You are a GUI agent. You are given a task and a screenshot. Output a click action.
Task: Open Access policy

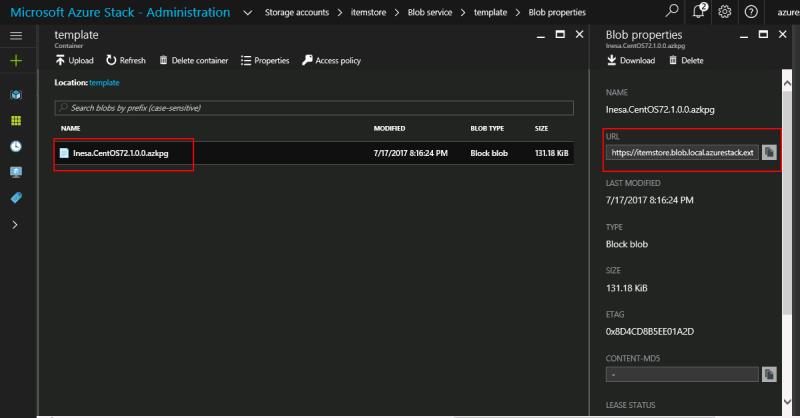pyautogui.click(x=331, y=60)
